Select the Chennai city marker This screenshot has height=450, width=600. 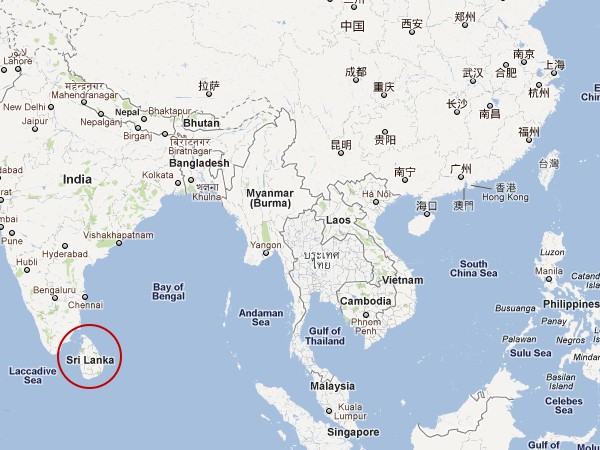click(x=85, y=297)
